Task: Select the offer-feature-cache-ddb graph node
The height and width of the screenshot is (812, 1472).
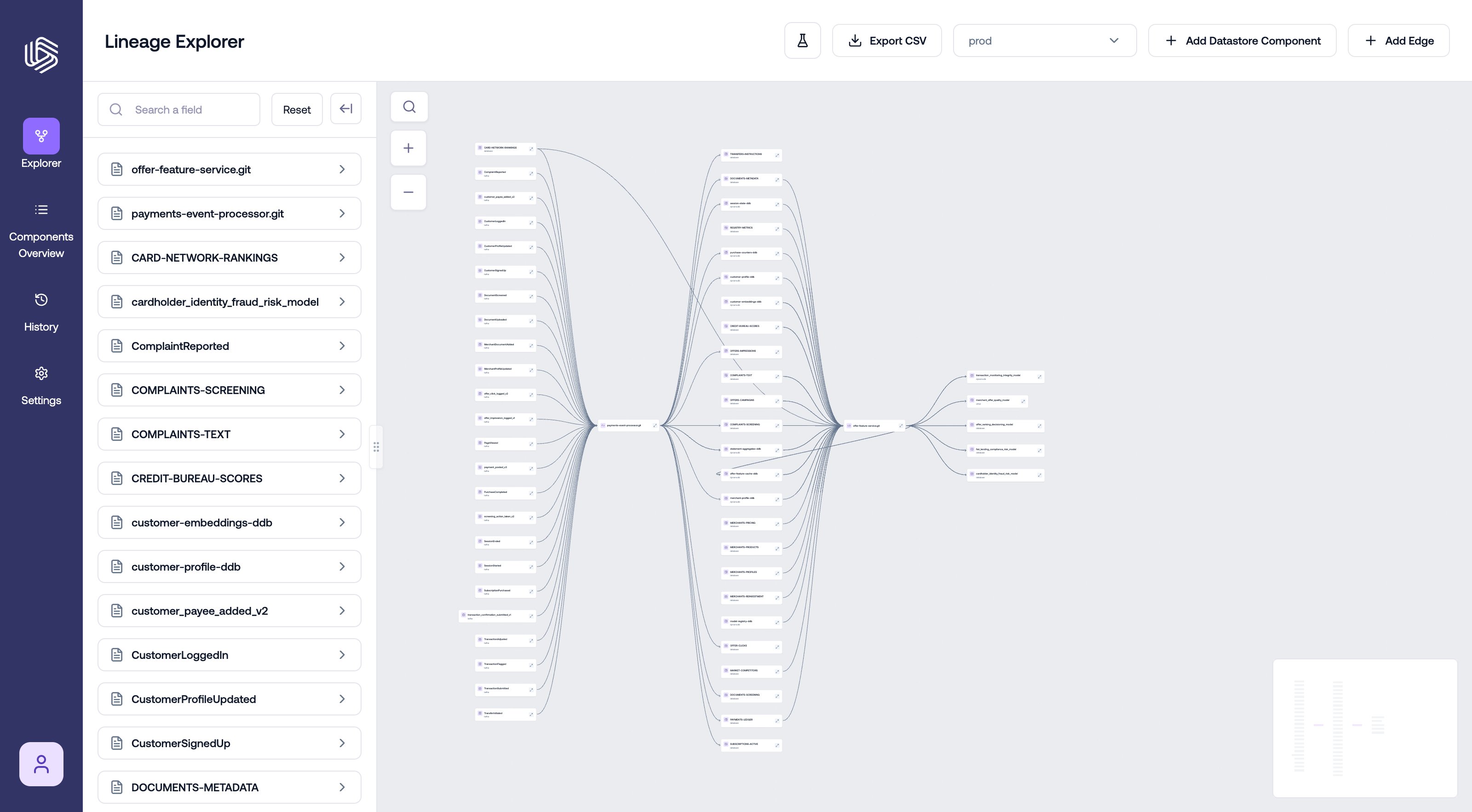Action: click(x=752, y=475)
